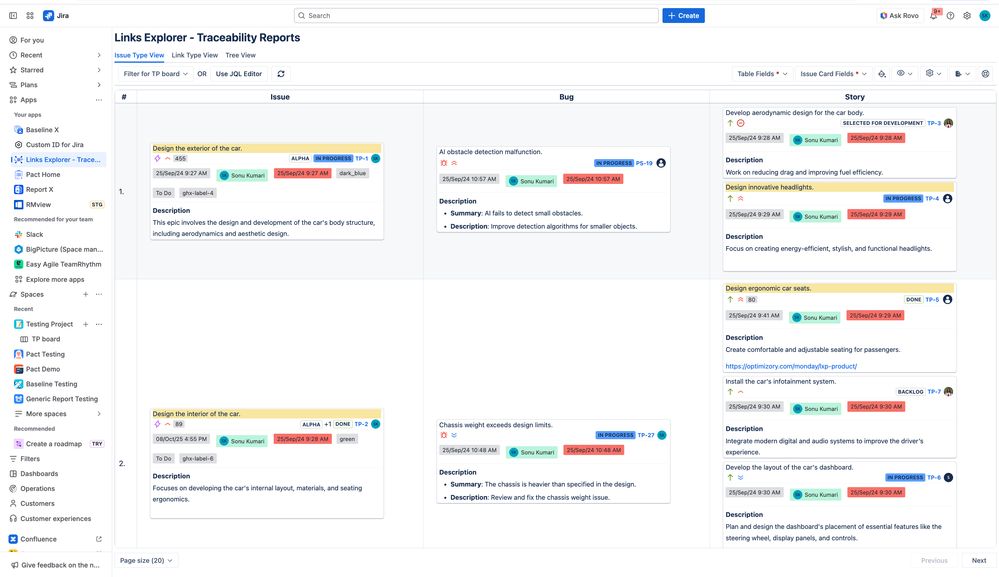This screenshot has width=999, height=577.
Task: Open the export dropdown in toolbar
Action: tap(962, 74)
